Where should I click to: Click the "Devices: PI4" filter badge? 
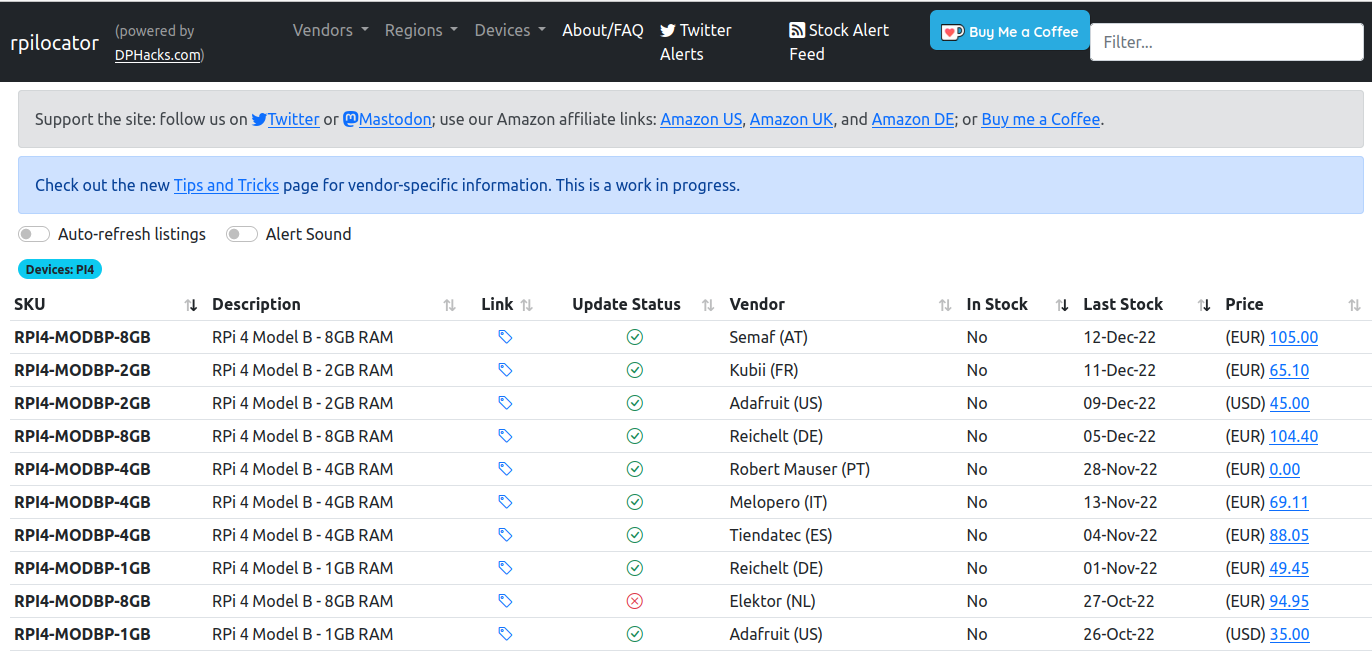[60, 269]
